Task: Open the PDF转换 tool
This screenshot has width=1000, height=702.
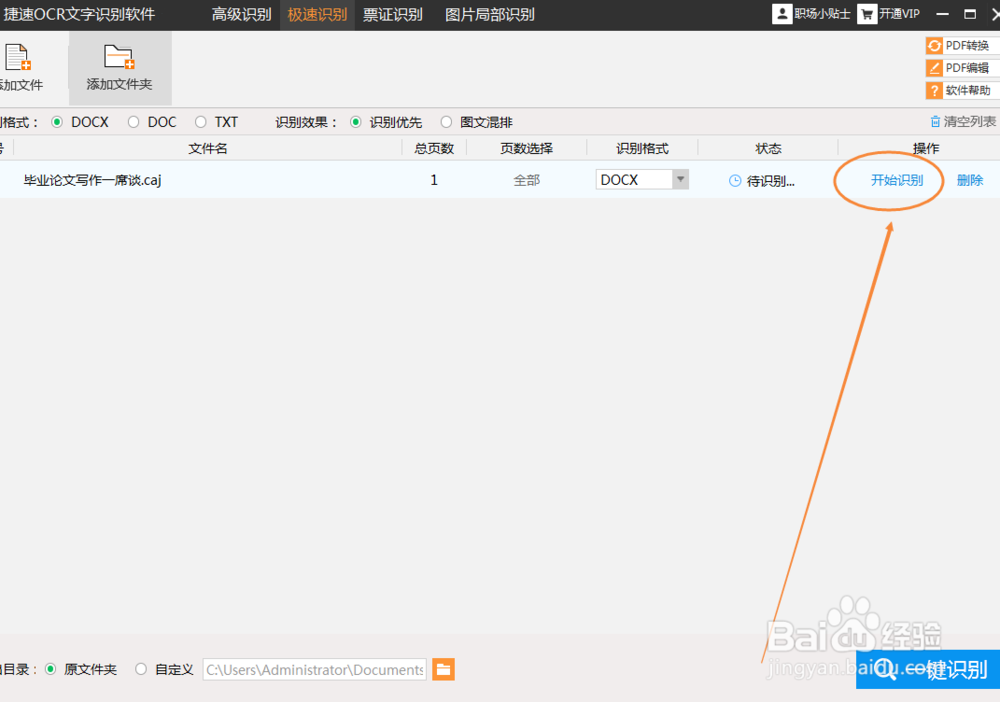Action: coord(963,45)
